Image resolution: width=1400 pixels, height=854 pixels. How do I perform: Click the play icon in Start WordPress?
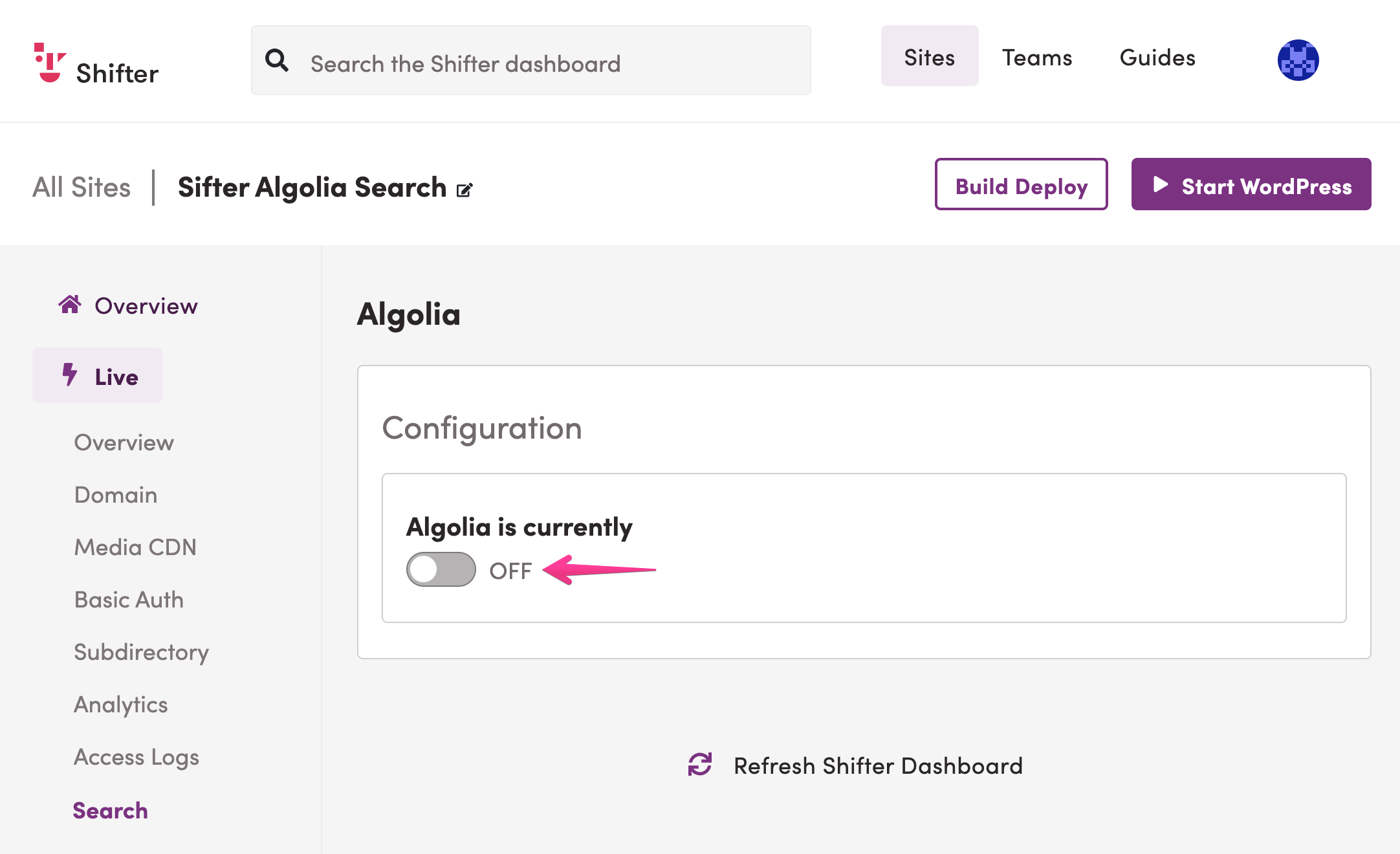tap(1161, 184)
